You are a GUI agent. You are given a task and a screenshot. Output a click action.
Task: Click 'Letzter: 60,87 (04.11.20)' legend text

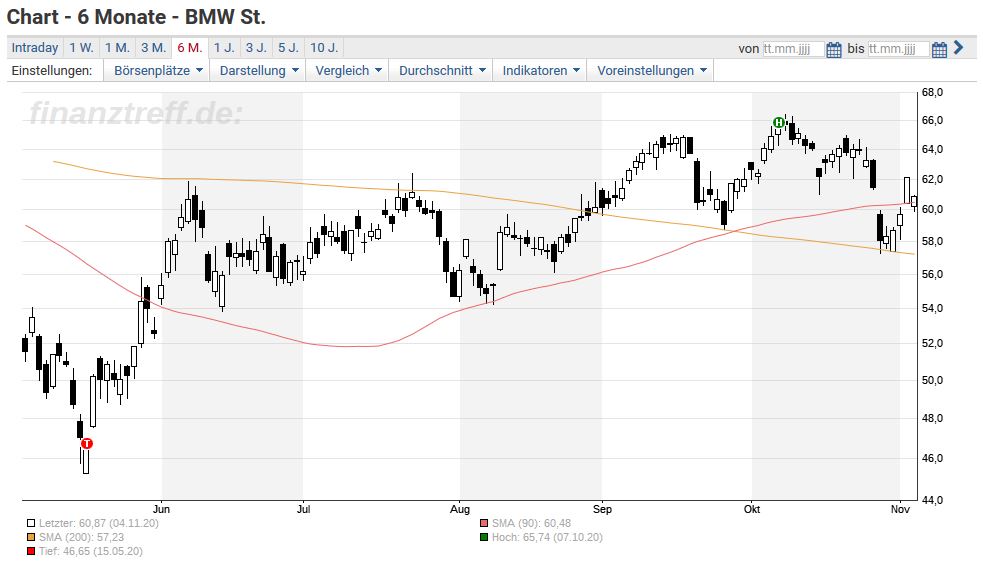98,523
